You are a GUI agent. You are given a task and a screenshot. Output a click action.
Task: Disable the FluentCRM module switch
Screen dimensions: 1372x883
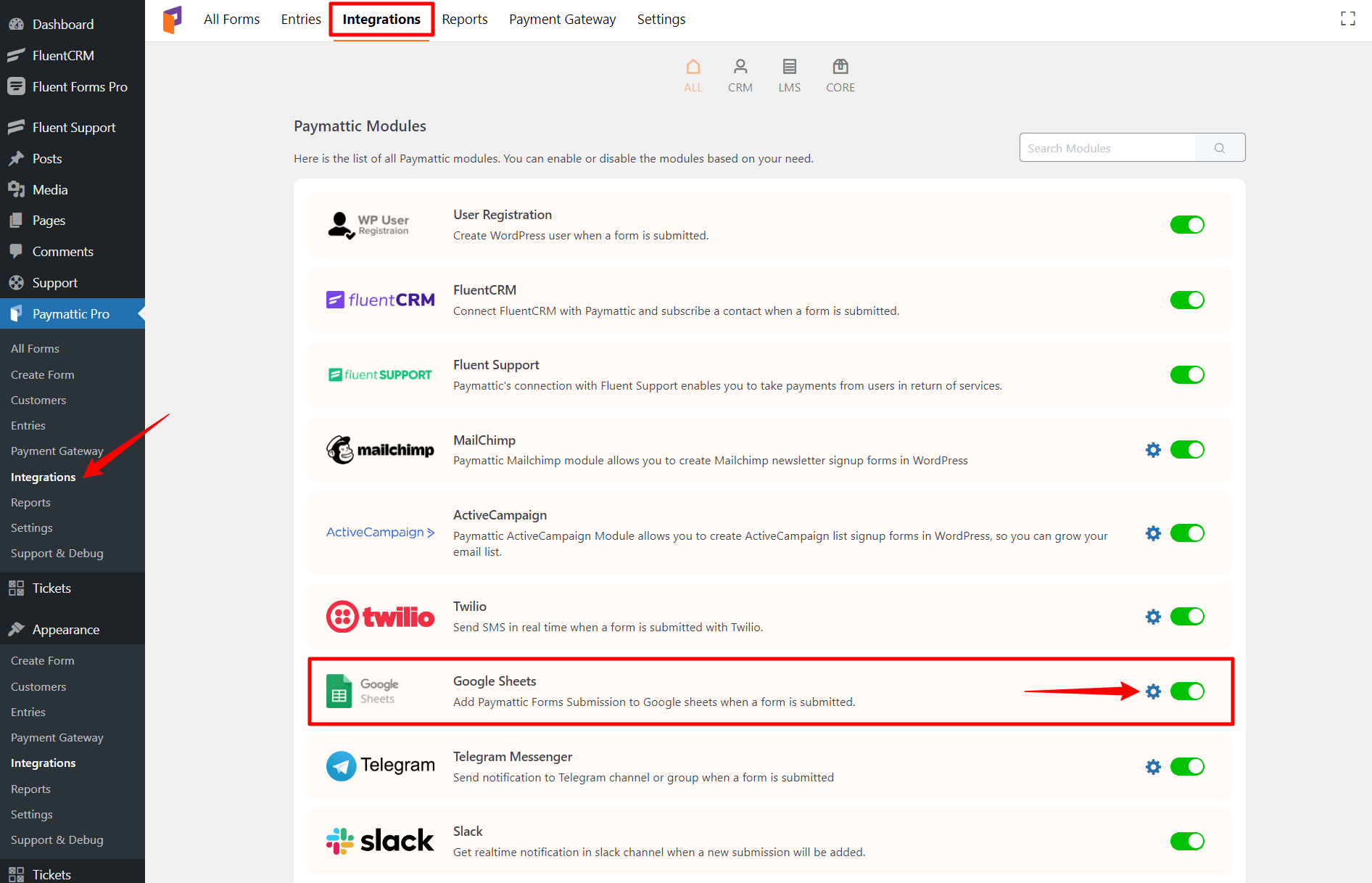tap(1187, 300)
